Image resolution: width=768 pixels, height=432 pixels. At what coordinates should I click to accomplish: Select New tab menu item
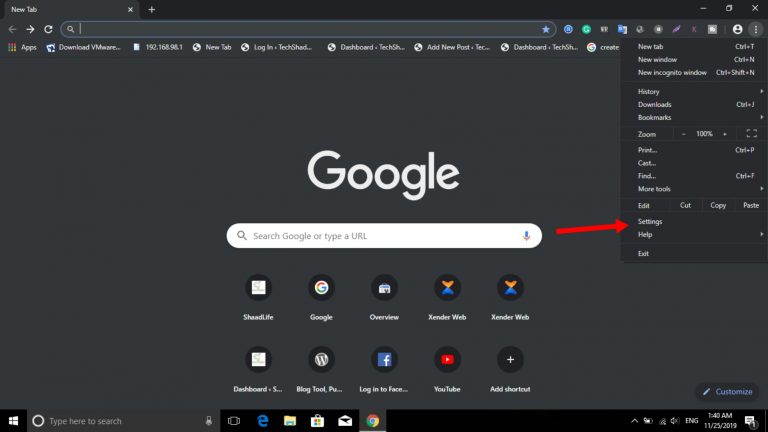tap(695, 47)
